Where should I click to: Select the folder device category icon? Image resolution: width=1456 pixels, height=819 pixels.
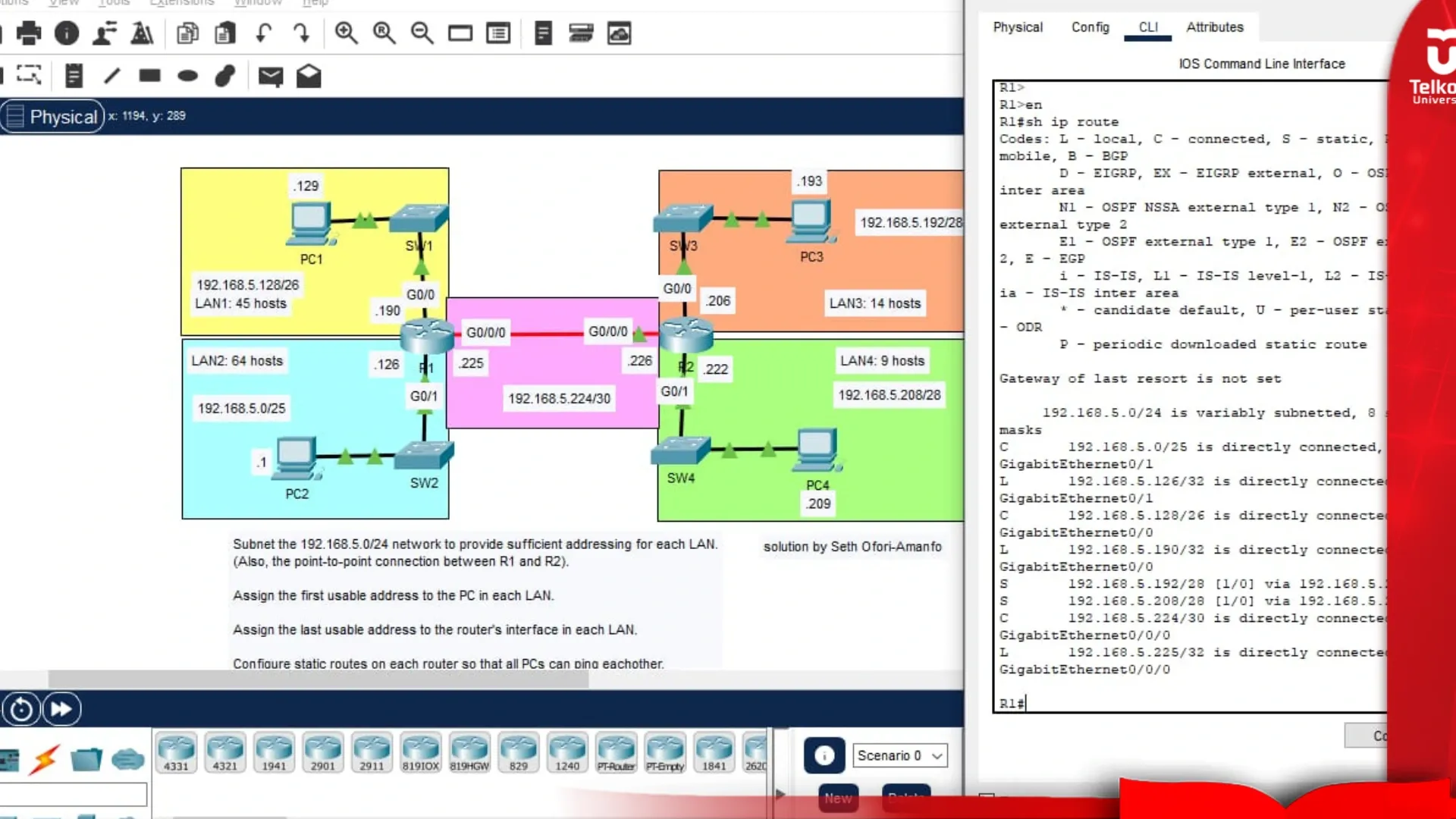tap(86, 759)
